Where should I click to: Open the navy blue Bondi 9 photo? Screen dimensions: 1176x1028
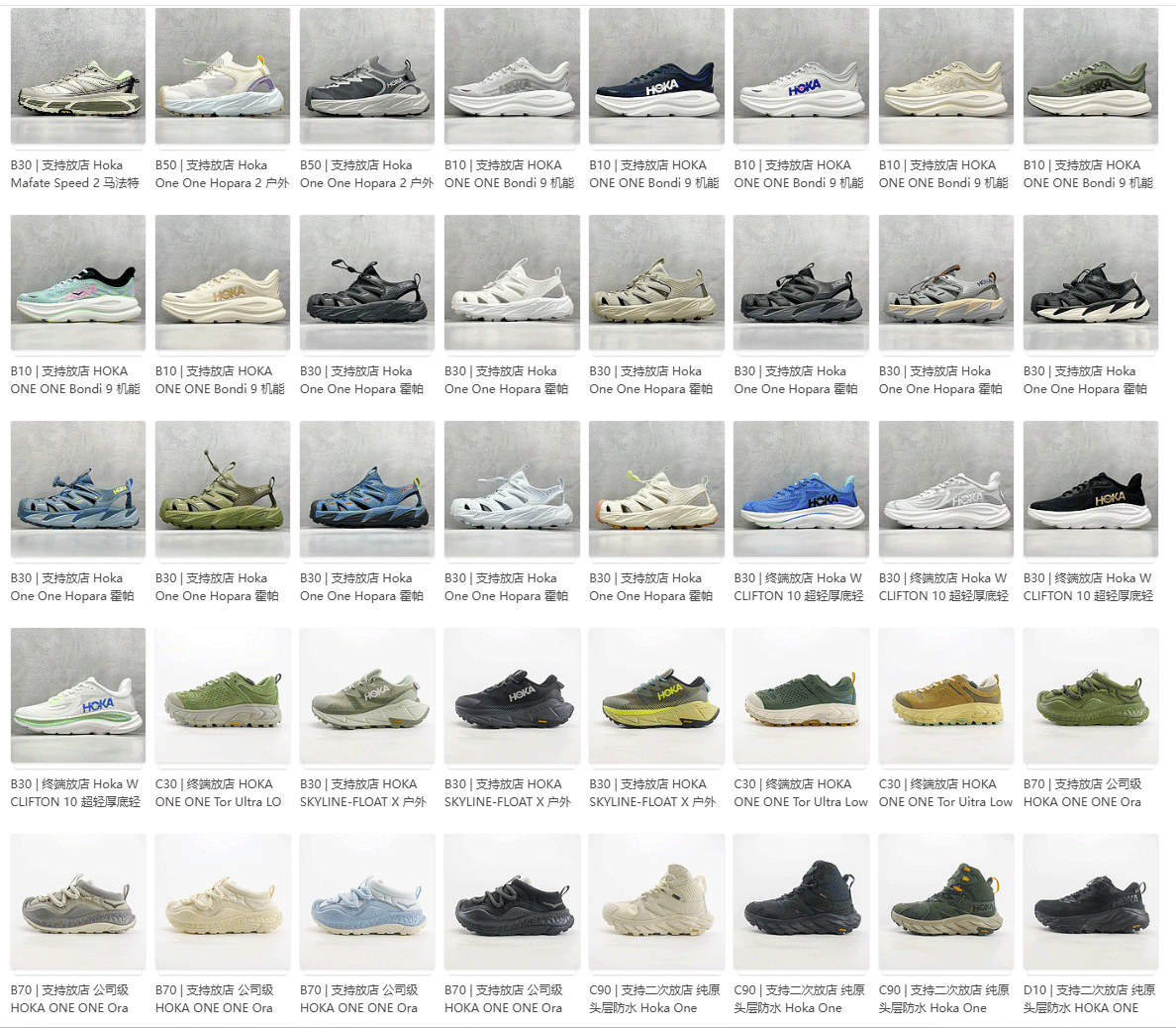click(657, 75)
